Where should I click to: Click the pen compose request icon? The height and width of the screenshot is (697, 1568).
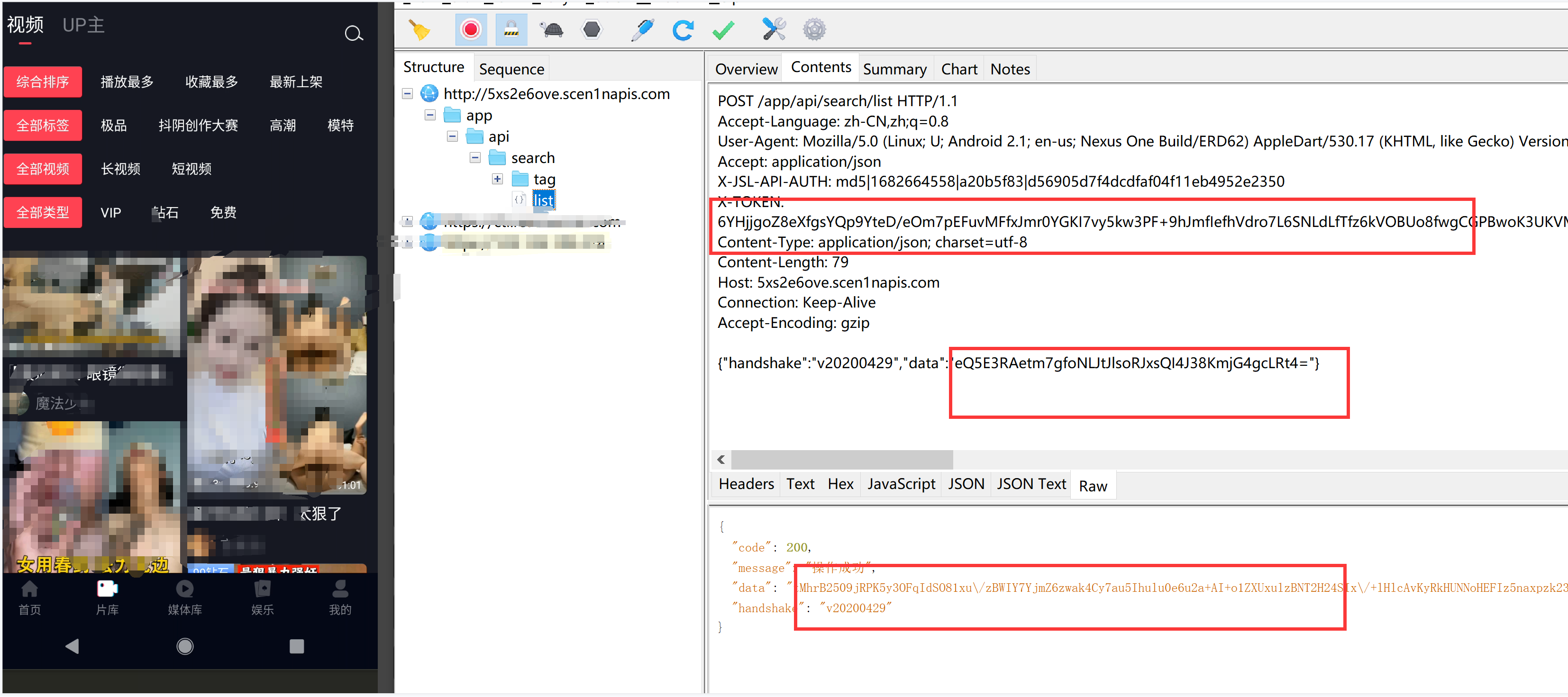coord(642,30)
